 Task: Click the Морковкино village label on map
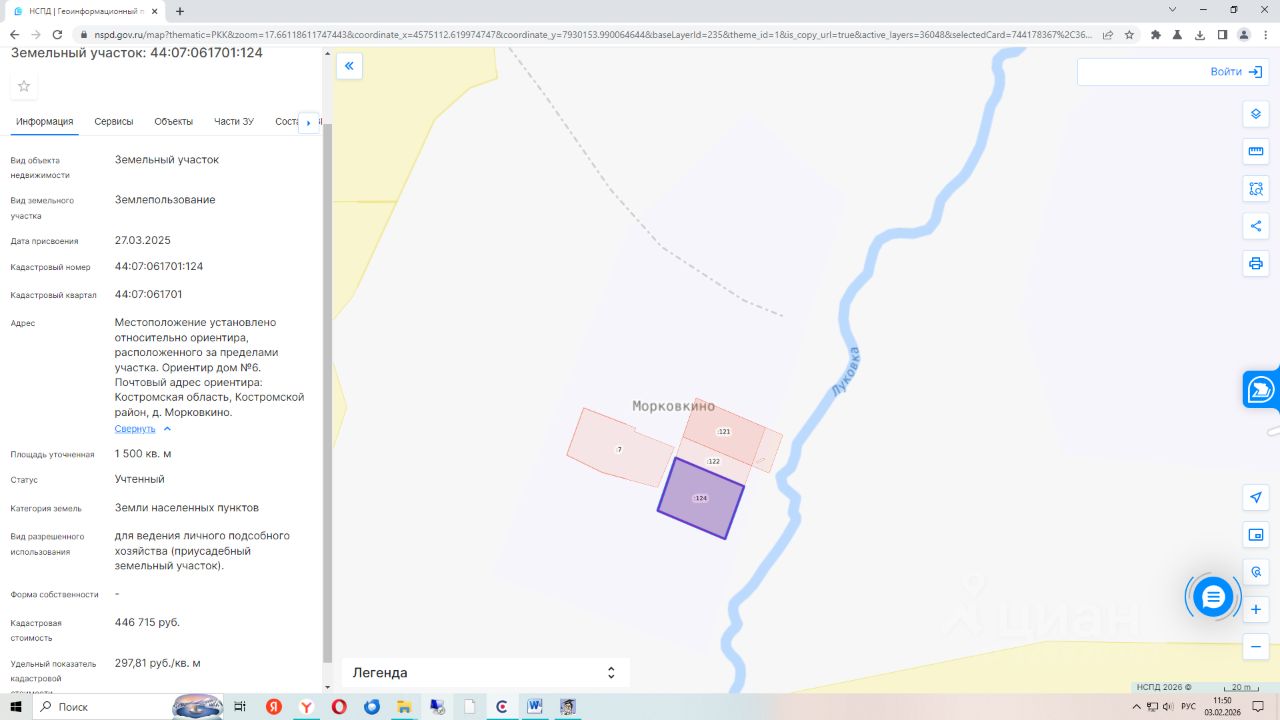(674, 406)
